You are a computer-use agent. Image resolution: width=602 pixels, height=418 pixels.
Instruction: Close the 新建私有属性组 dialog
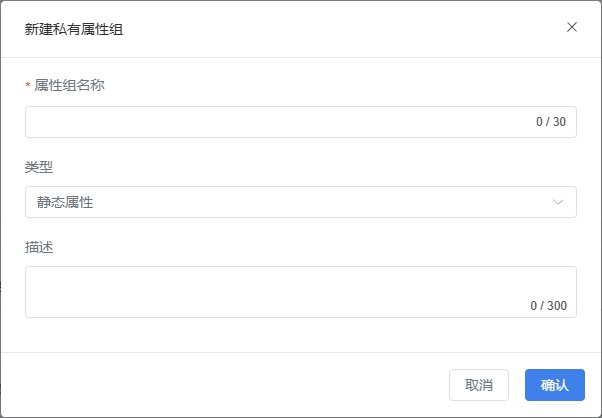click(x=572, y=27)
